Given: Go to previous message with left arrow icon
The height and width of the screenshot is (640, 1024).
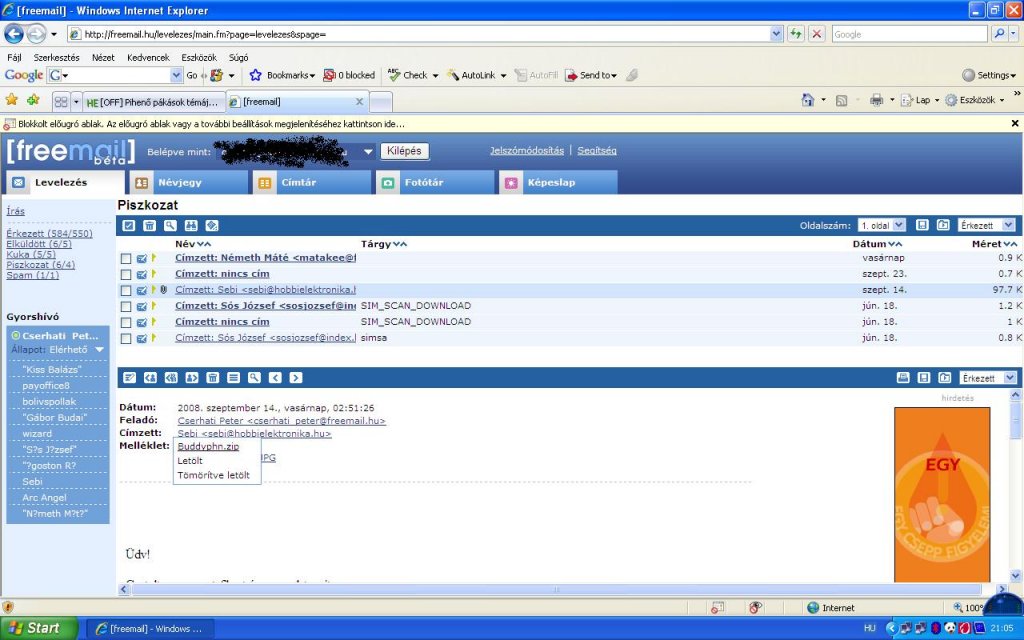Looking at the screenshot, I should (275, 377).
